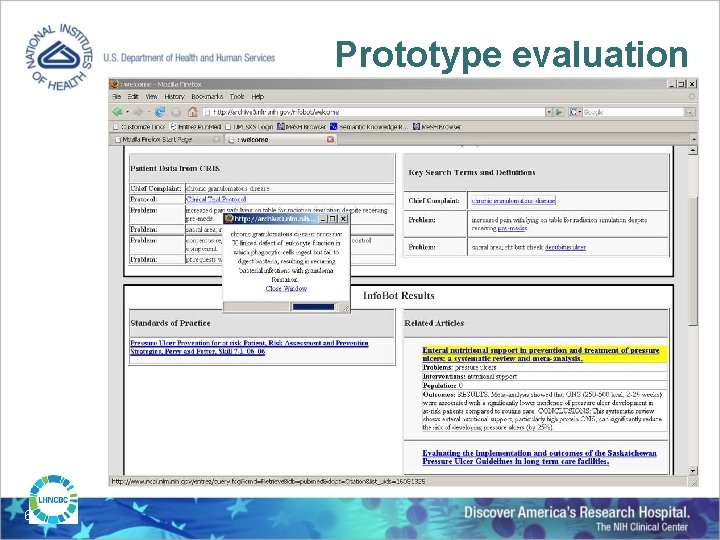Click the NIH logo on the slide
Viewport: 720px width, 540px height.
click(59, 57)
